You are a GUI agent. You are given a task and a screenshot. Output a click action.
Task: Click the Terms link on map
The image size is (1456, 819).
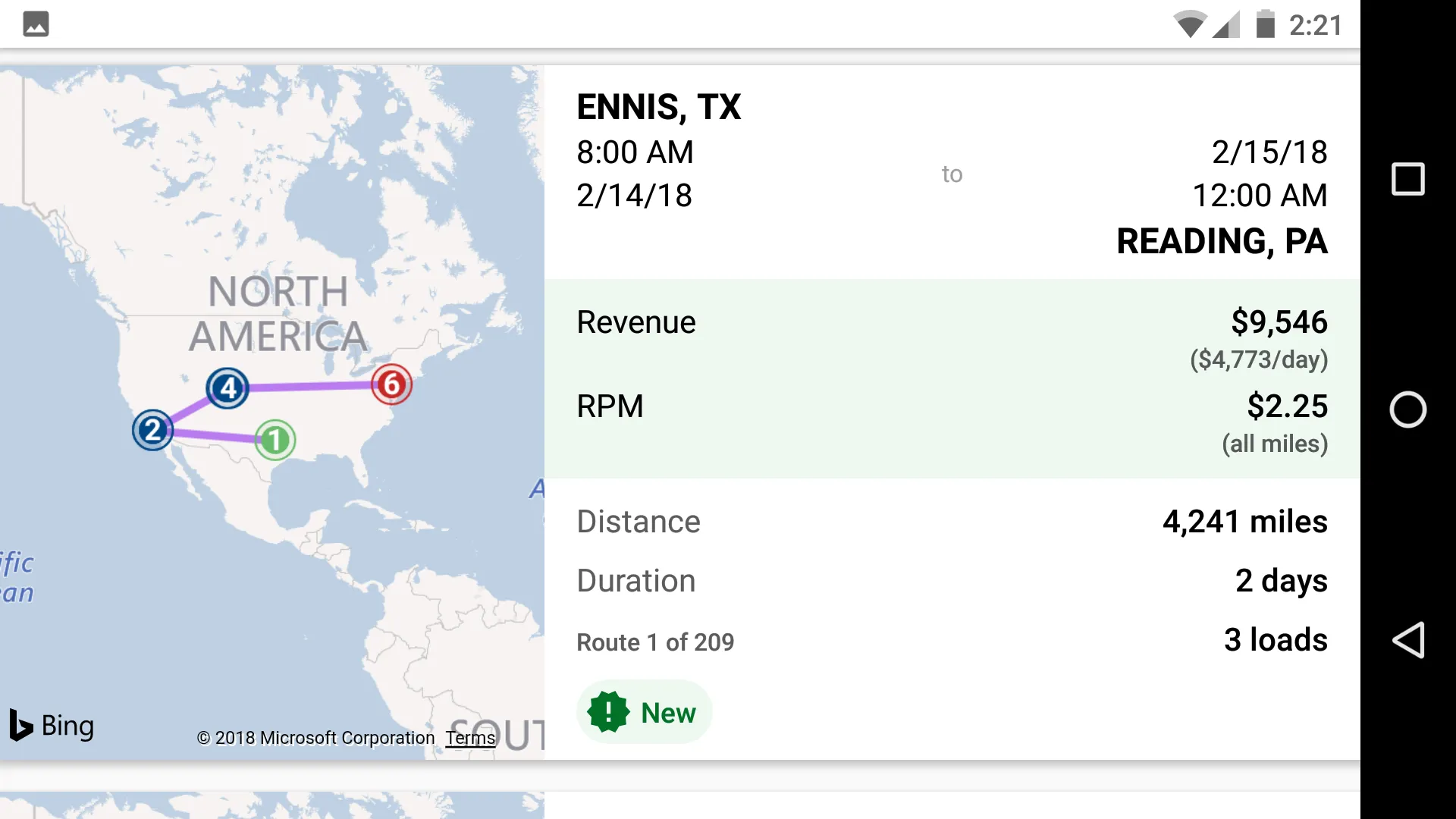click(470, 737)
